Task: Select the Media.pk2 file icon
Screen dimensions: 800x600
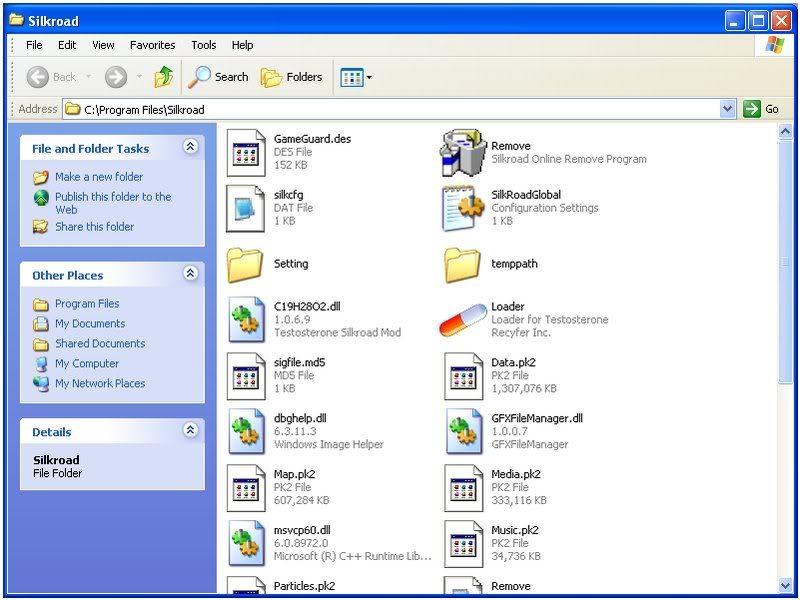Action: click(x=463, y=488)
